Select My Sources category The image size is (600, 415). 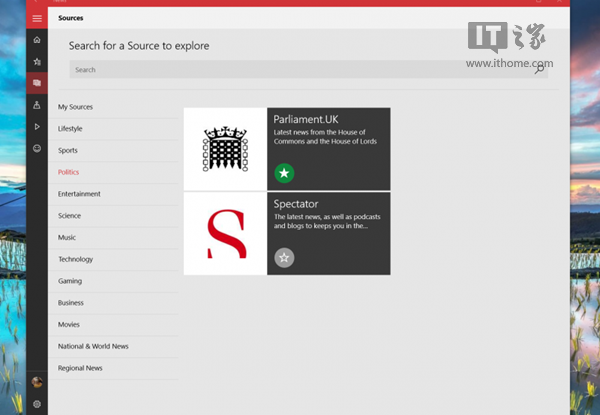click(75, 107)
